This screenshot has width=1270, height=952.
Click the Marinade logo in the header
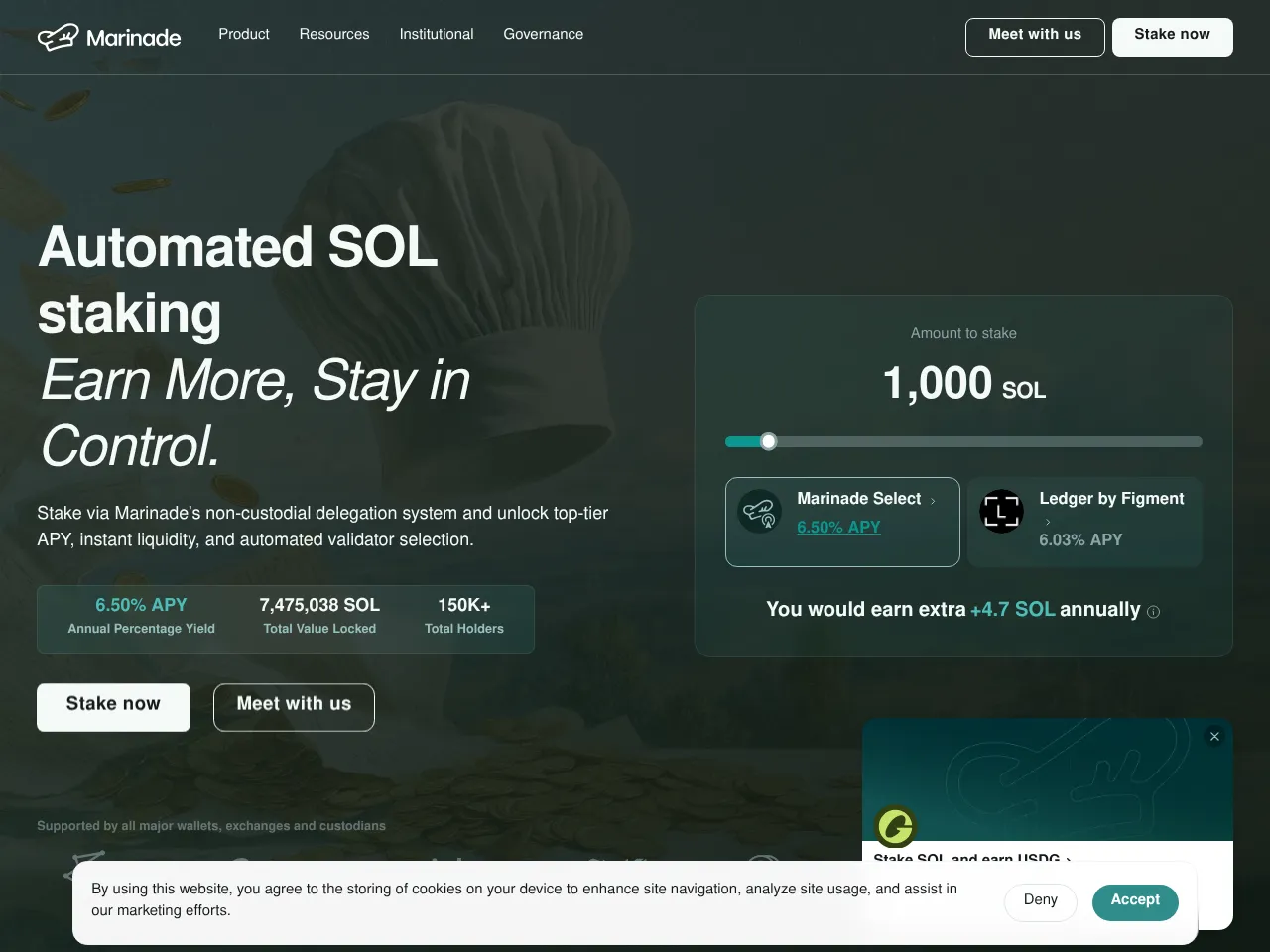tap(109, 38)
